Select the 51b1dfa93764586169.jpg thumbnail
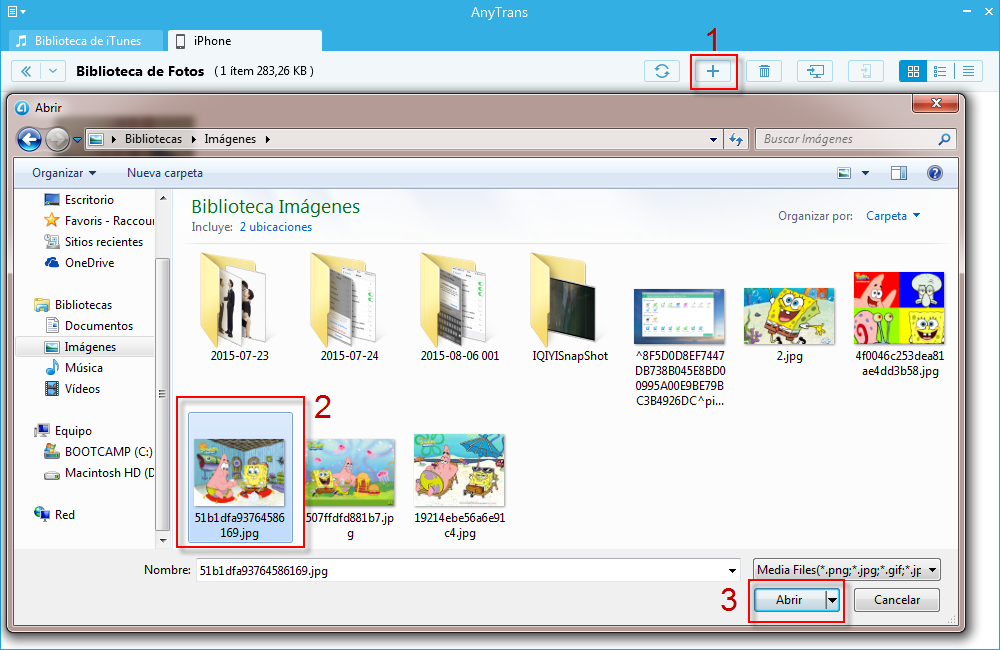1000x650 pixels. pyautogui.click(x=240, y=478)
